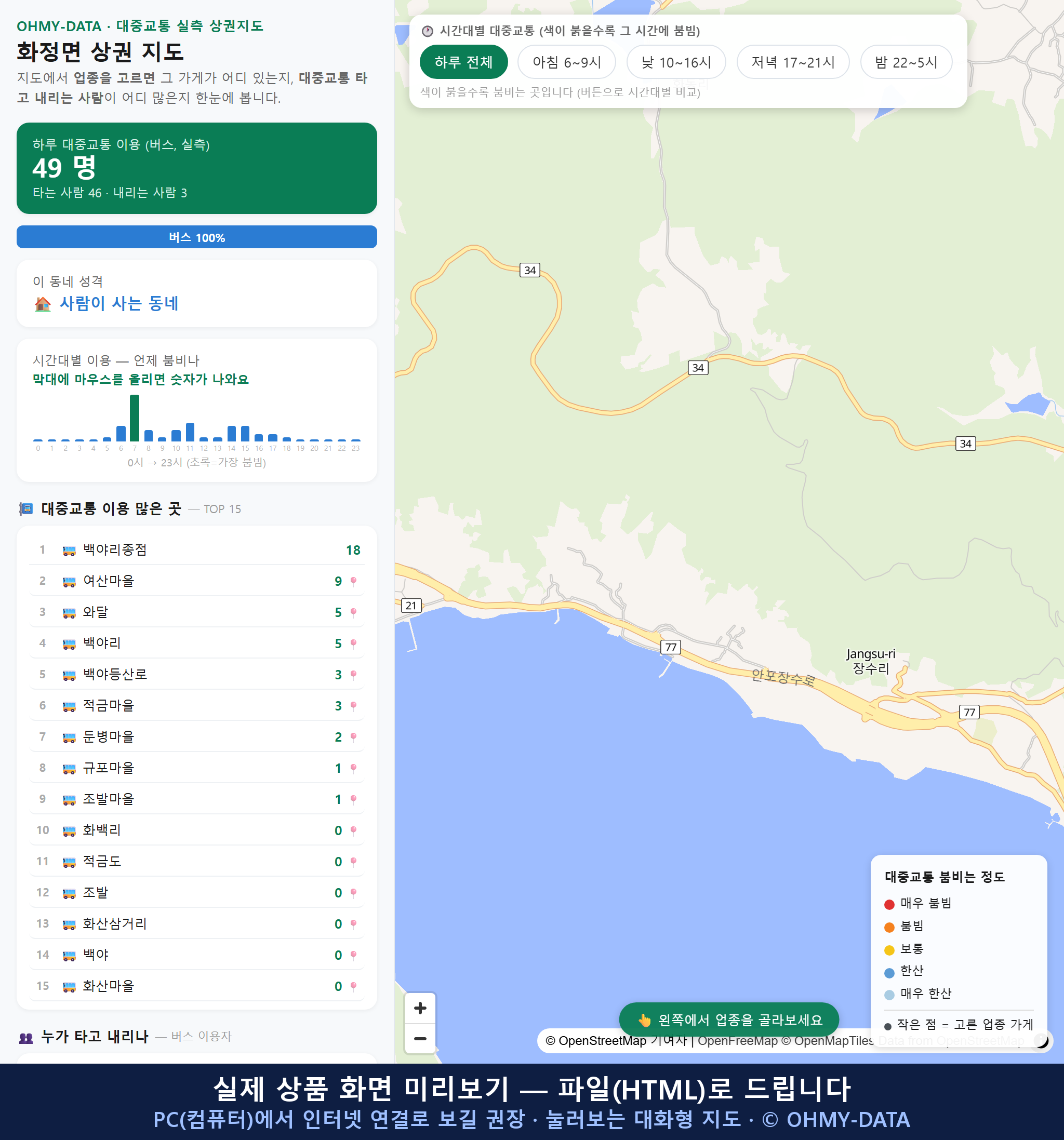1064x1140 pixels.
Task: Click the orange 붐빔 legend dot
Action: pyautogui.click(x=889, y=927)
